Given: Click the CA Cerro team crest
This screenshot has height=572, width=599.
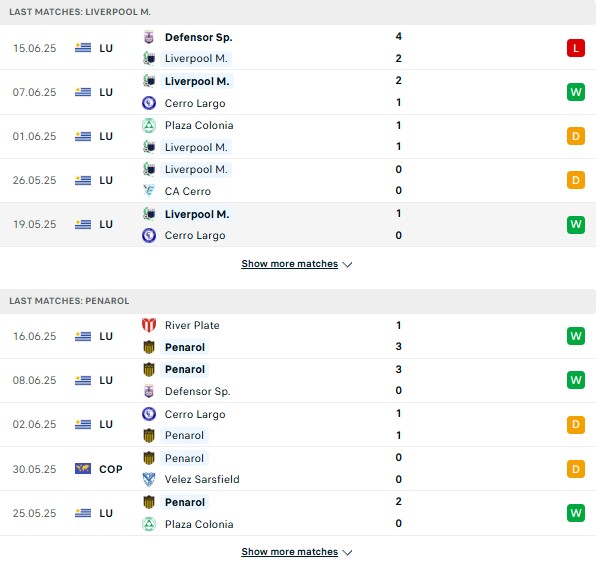Looking at the screenshot, I should coord(149,191).
